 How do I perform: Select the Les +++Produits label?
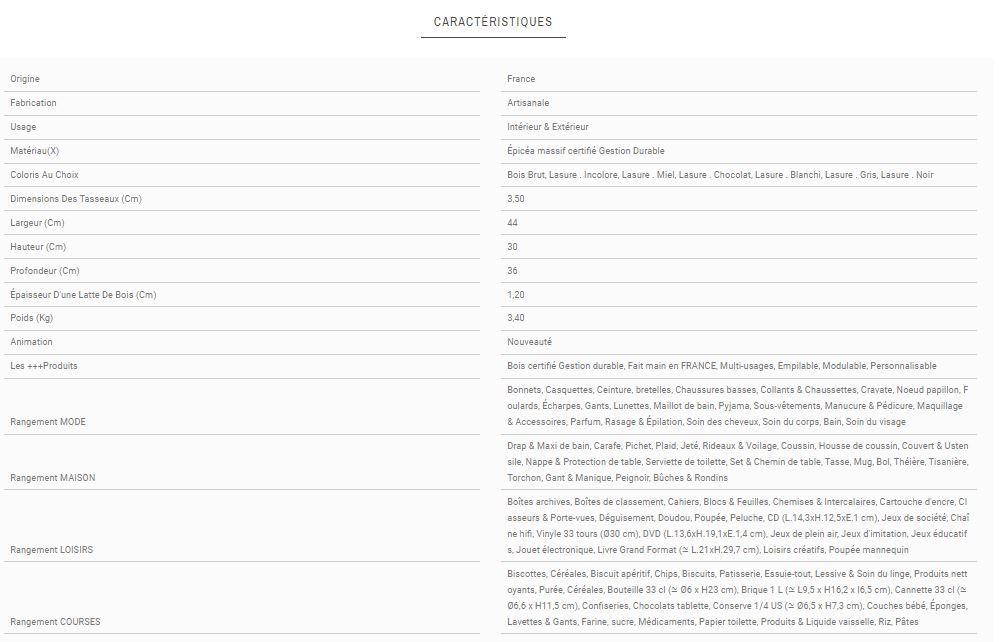[44, 366]
